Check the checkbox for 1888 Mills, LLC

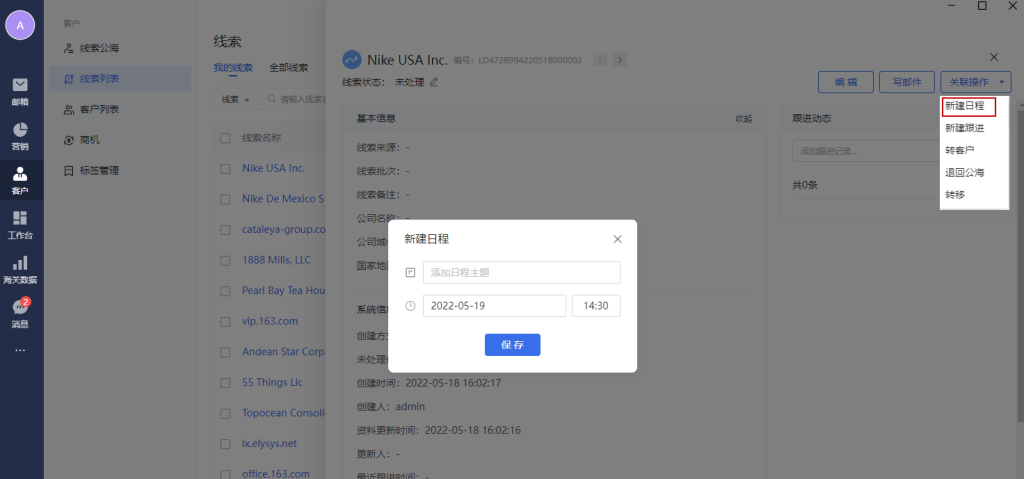pyautogui.click(x=225, y=260)
